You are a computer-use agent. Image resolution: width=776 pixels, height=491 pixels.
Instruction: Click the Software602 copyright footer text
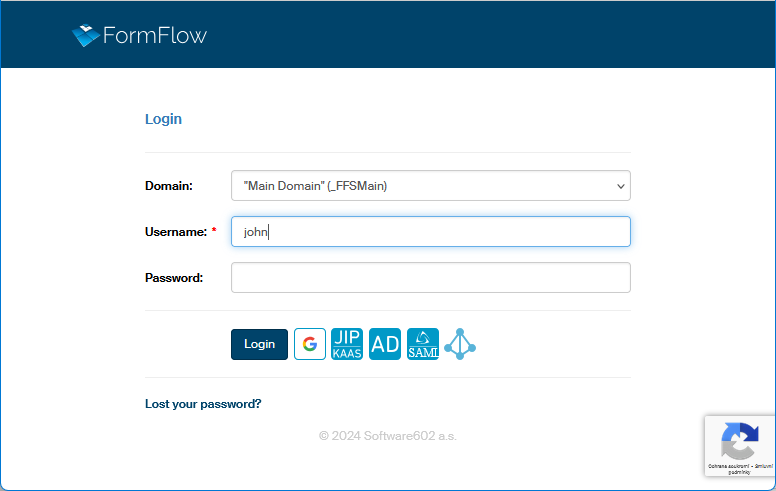388,436
